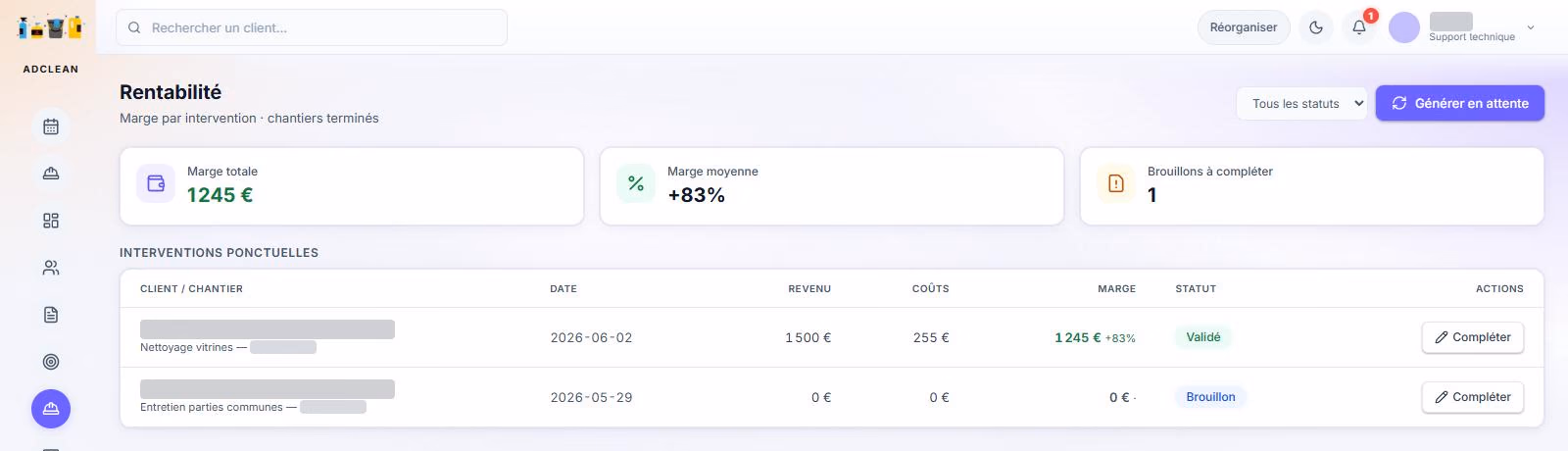Image resolution: width=1568 pixels, height=451 pixels.
Task: Open the target sidebar icon
Action: [x=51, y=362]
